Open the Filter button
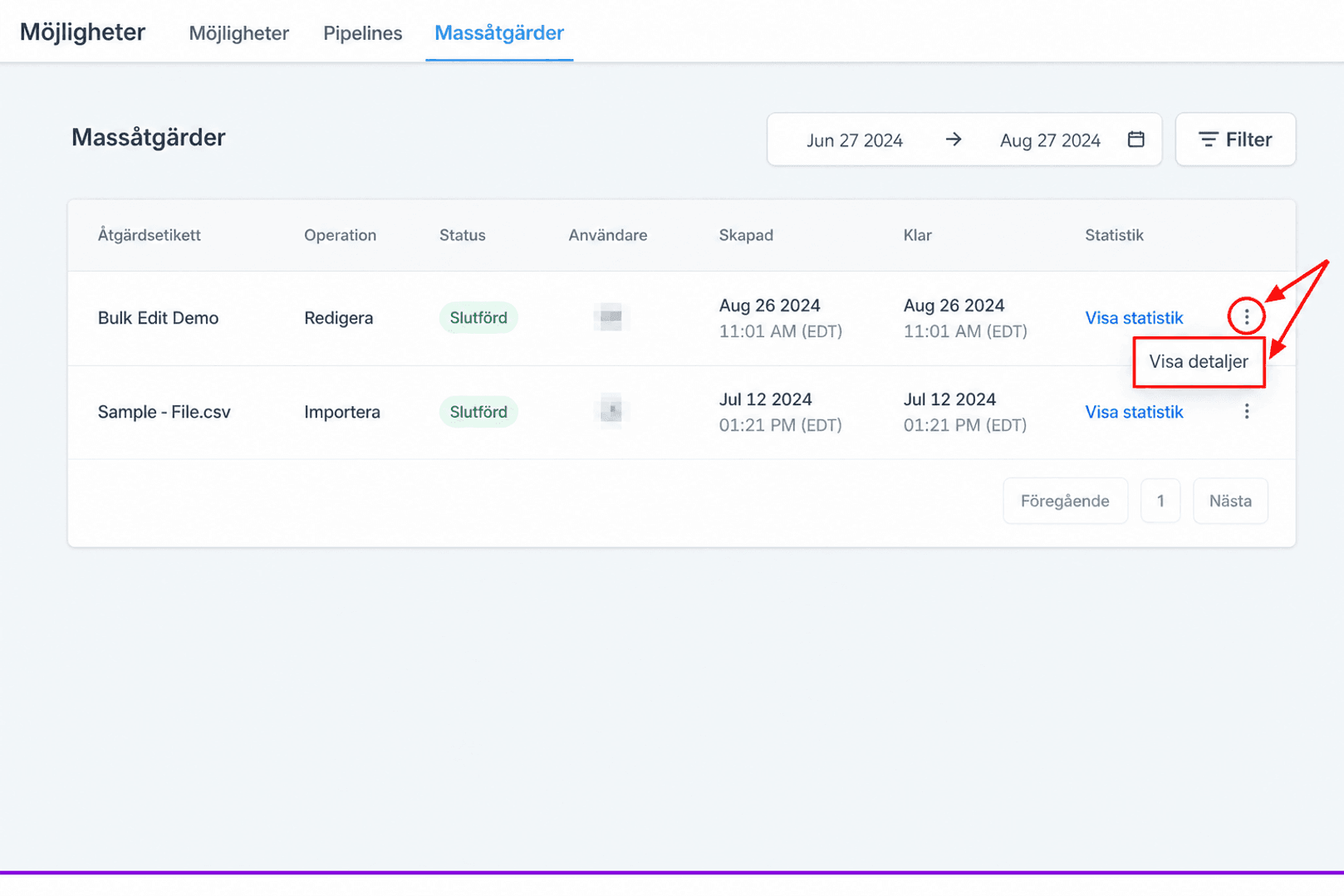 pos(1235,140)
